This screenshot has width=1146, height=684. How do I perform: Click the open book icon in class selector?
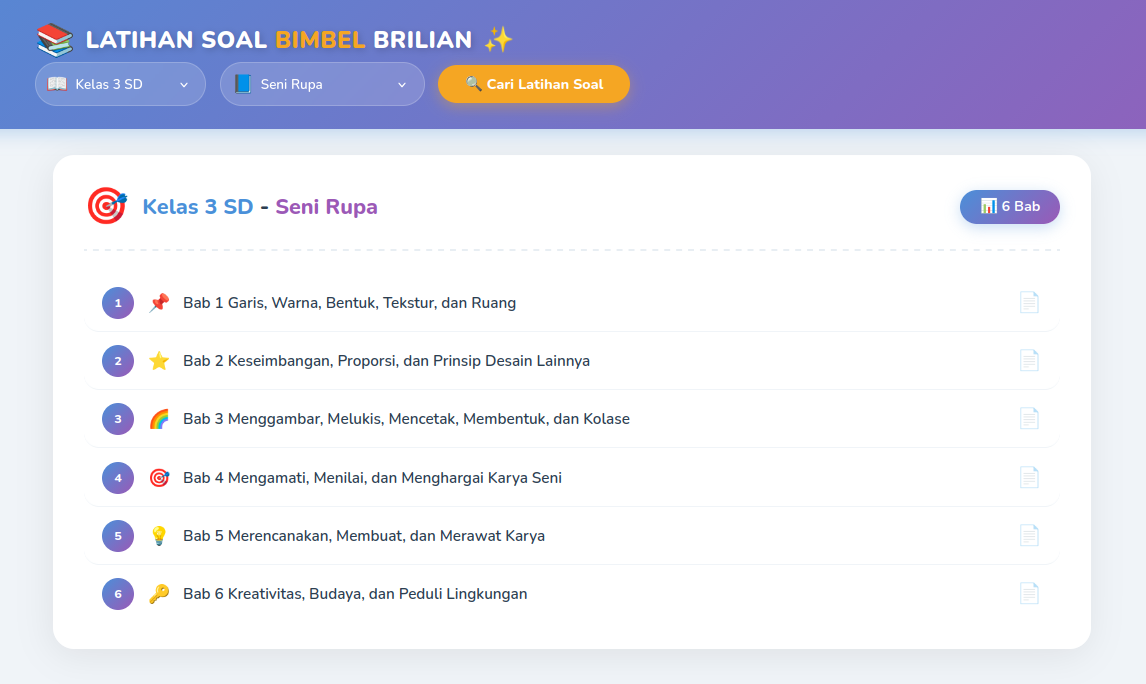57,84
